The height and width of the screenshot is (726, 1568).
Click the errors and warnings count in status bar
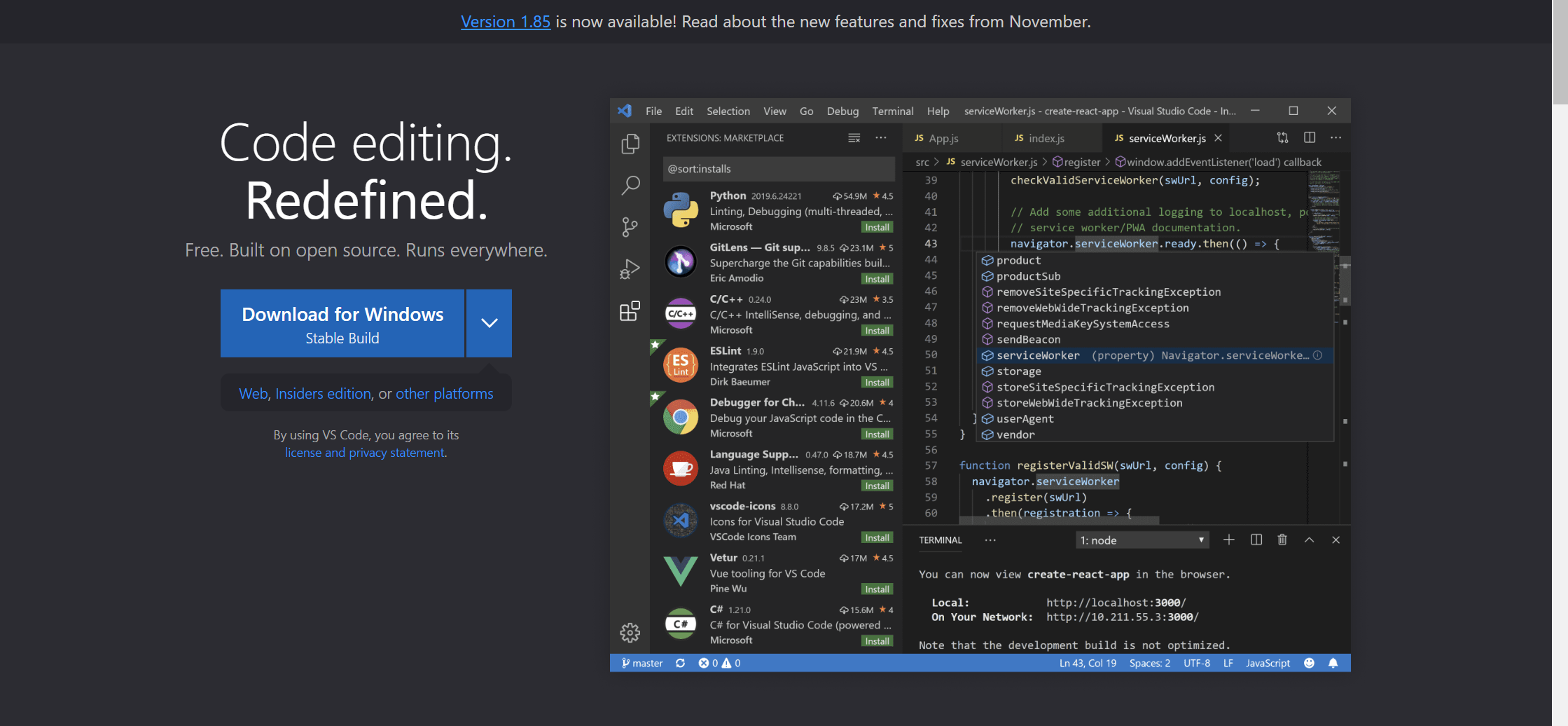[x=719, y=663]
